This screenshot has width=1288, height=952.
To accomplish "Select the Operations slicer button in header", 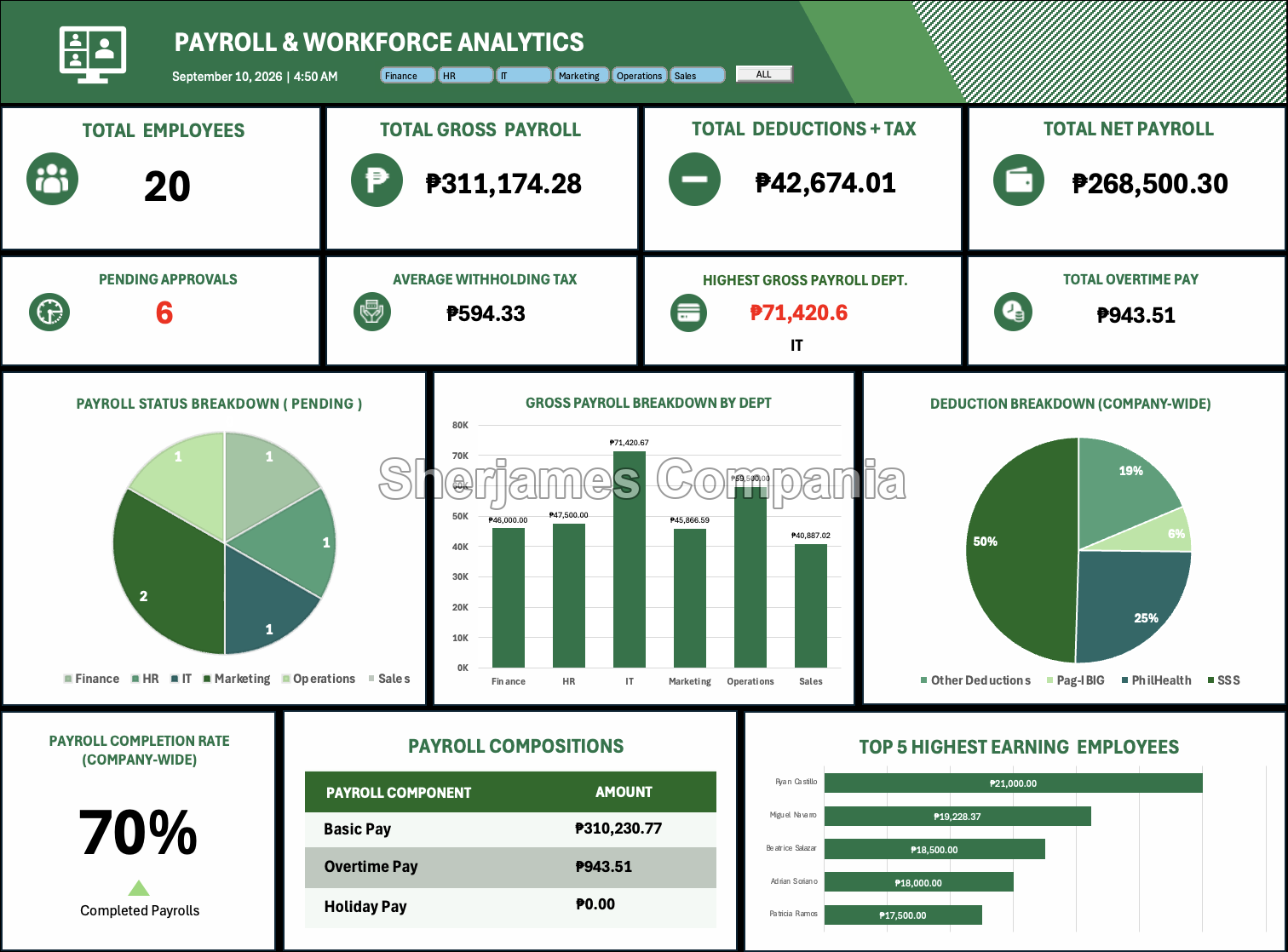I will pyautogui.click(x=640, y=76).
